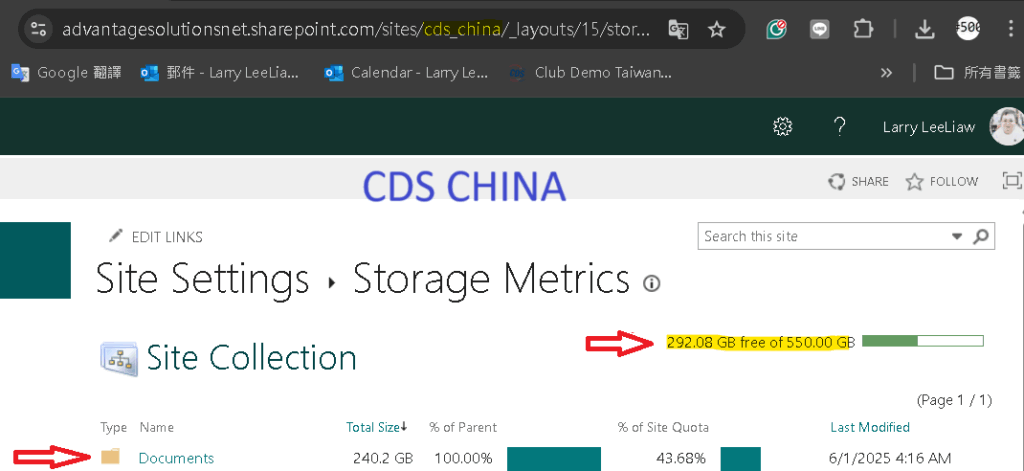Open the Calendar - Larry bookmark
The width and height of the screenshot is (1024, 471).
tap(407, 73)
